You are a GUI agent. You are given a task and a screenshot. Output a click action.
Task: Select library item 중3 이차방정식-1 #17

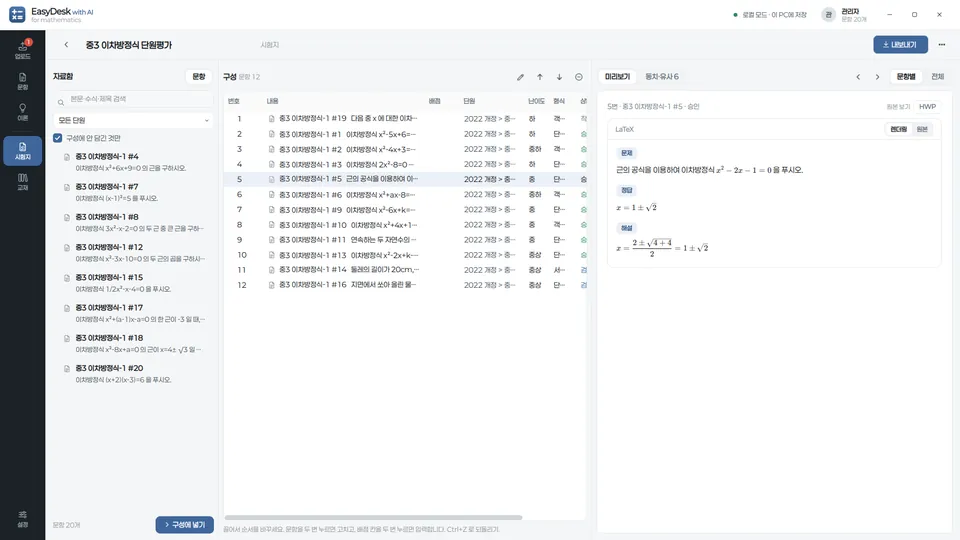point(133,313)
